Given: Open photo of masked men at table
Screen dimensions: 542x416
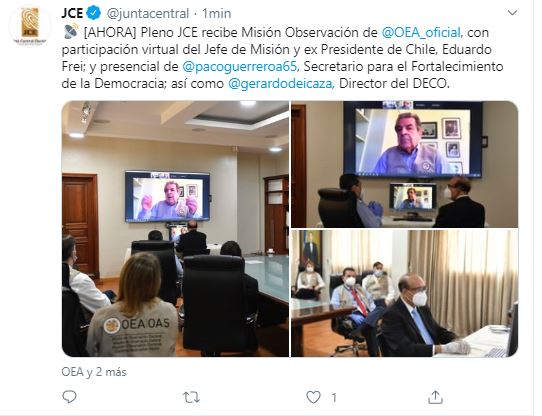Looking at the screenshot, I should 404,293.
